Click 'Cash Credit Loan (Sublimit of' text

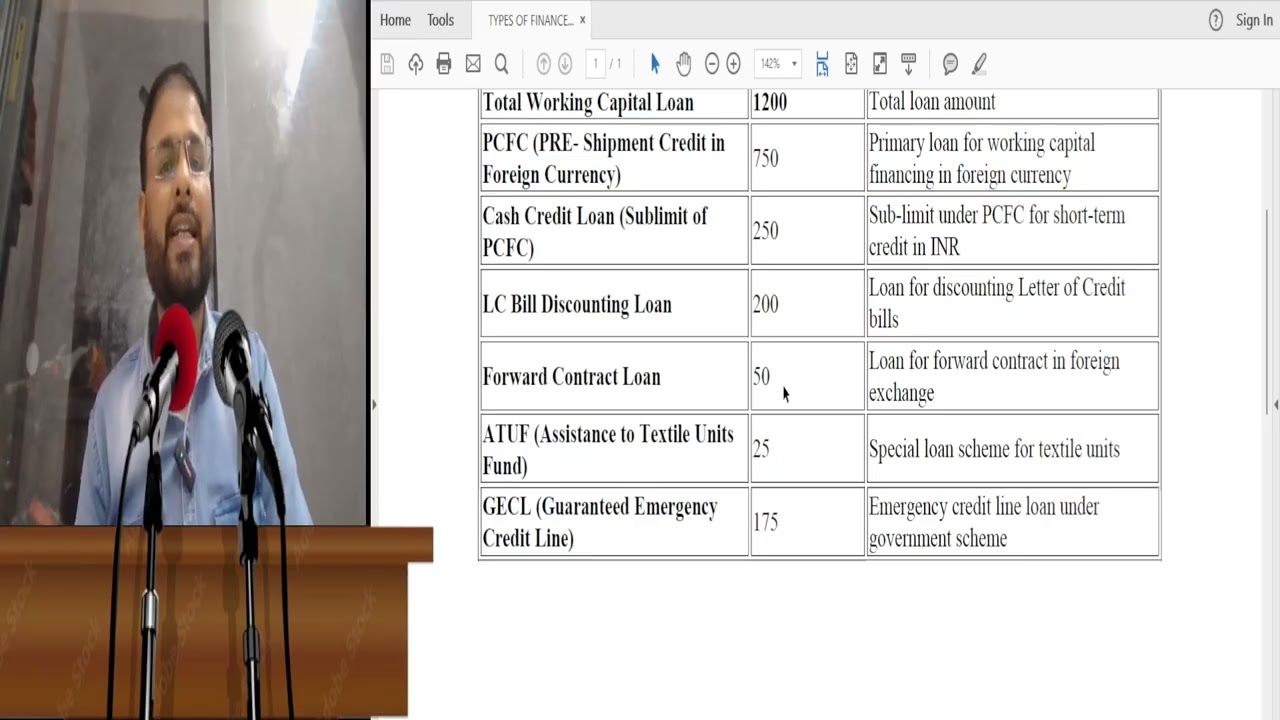pos(595,216)
